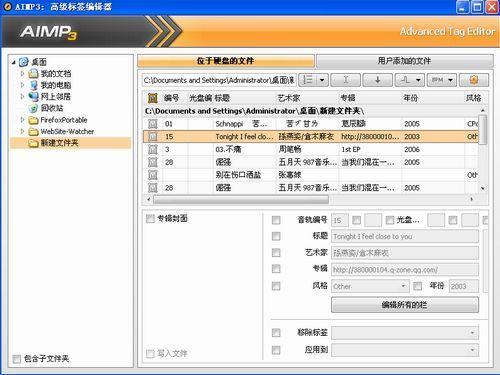
Task: Enable the 专辑 album field checkbox
Action: [x=276, y=269]
